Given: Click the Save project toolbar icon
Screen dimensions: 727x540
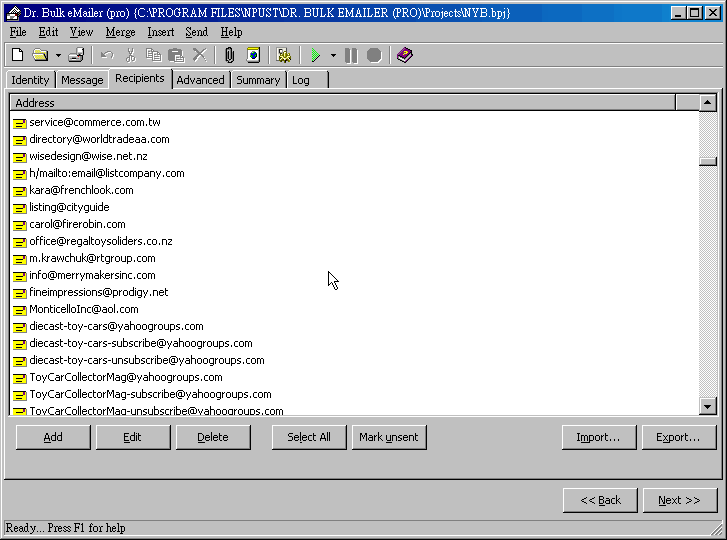Looking at the screenshot, I should [x=76, y=55].
